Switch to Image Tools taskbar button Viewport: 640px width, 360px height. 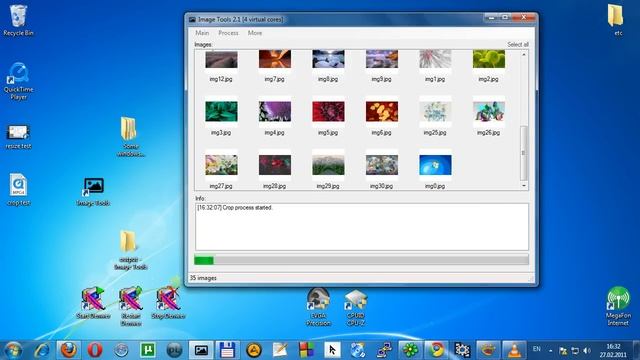click(x=201, y=350)
